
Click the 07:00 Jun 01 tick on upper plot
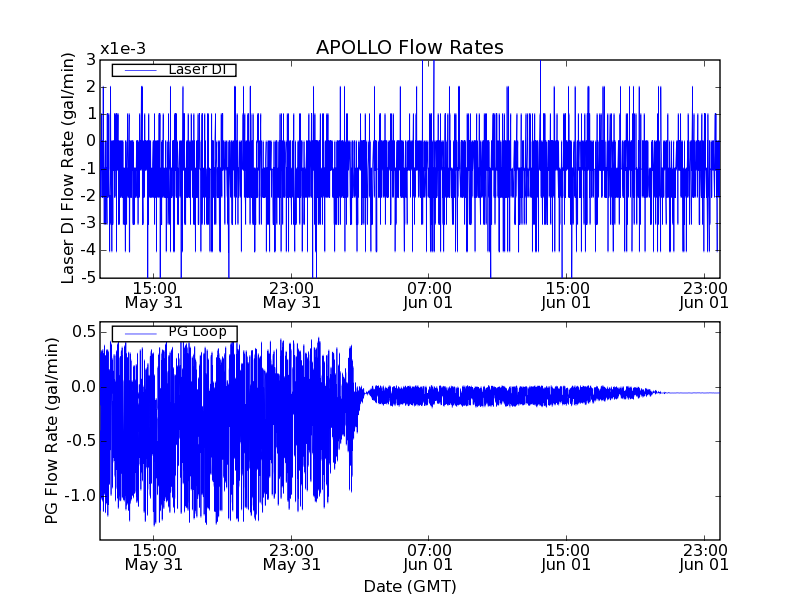[429, 295]
